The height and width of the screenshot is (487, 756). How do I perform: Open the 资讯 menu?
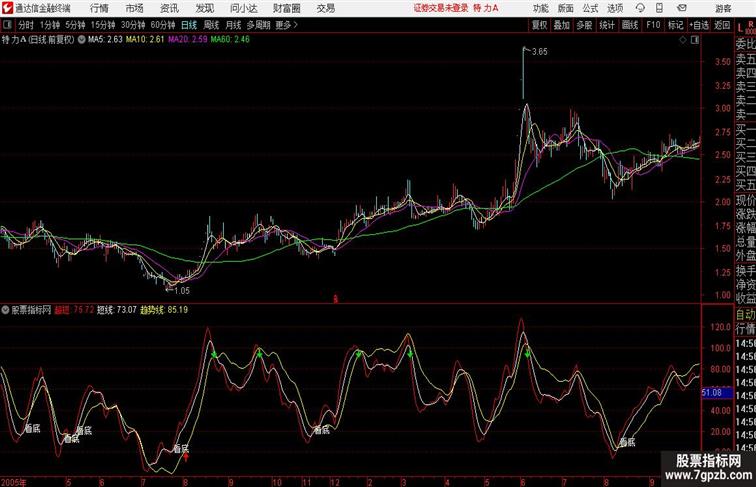tap(169, 8)
